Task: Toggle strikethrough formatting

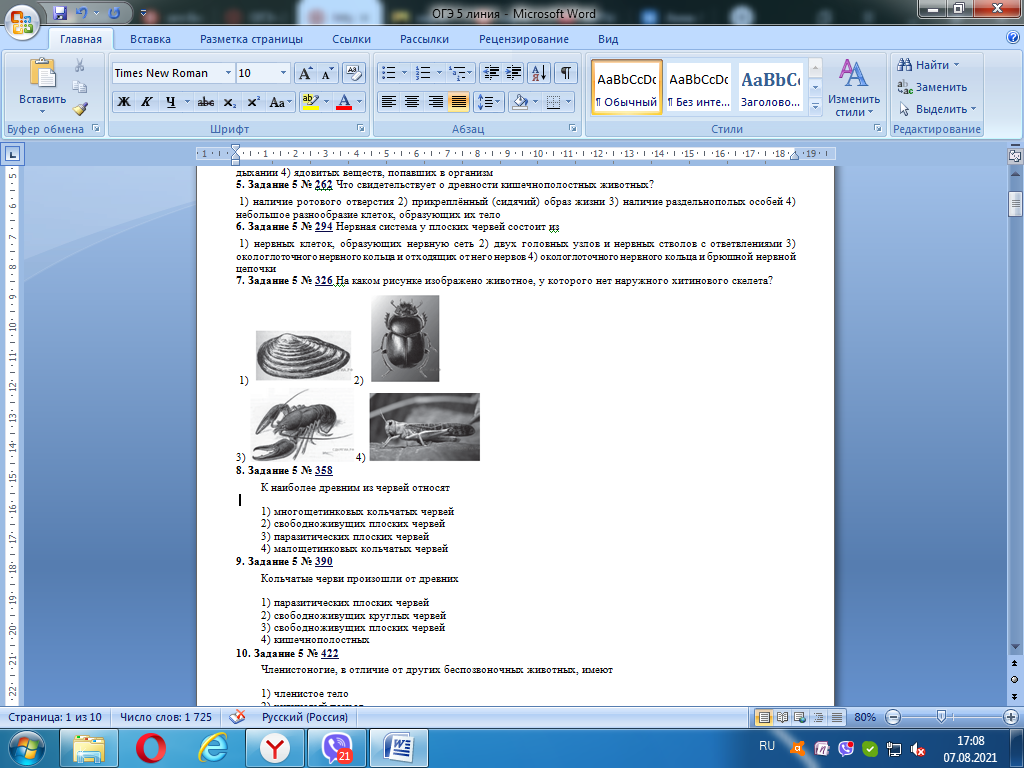Action: (x=206, y=102)
